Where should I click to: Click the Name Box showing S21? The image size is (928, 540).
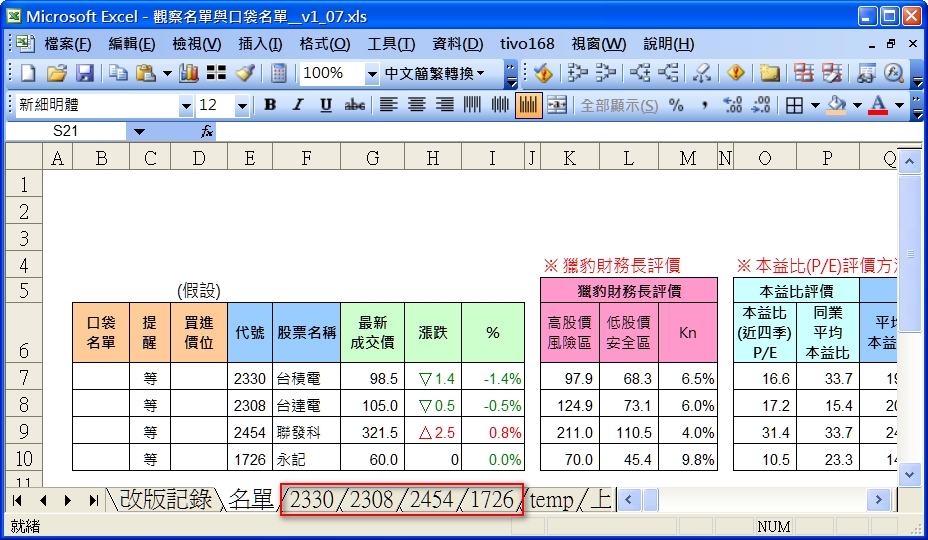click(x=65, y=131)
